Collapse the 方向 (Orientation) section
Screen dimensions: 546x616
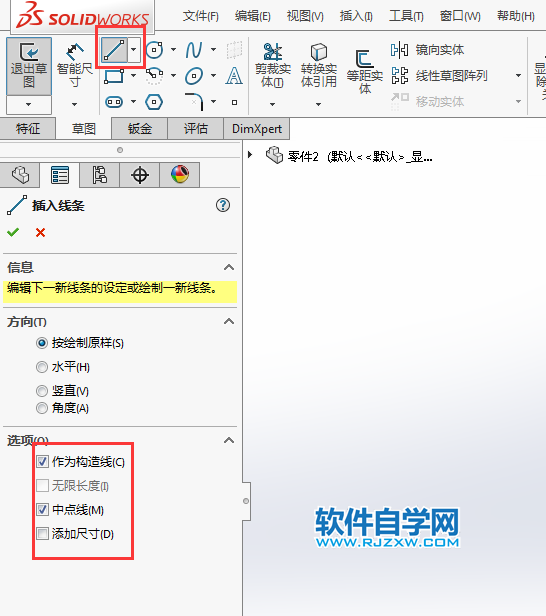tap(229, 321)
